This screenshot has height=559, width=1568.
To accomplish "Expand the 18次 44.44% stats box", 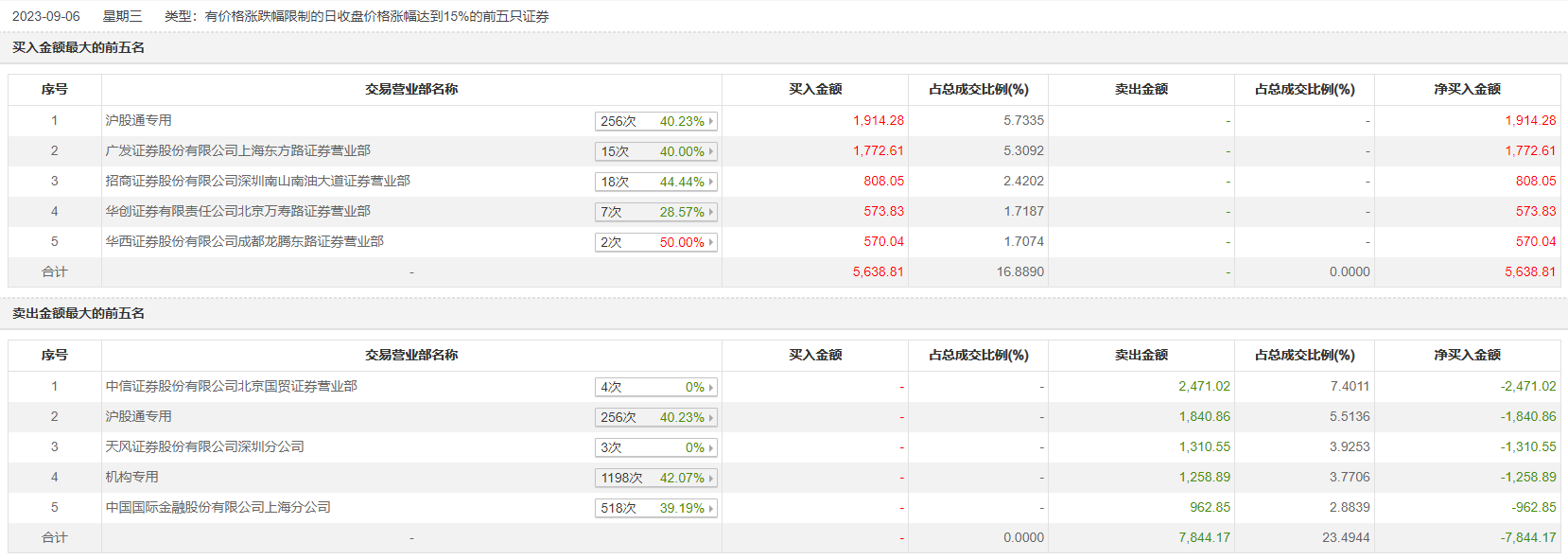I will (x=656, y=182).
